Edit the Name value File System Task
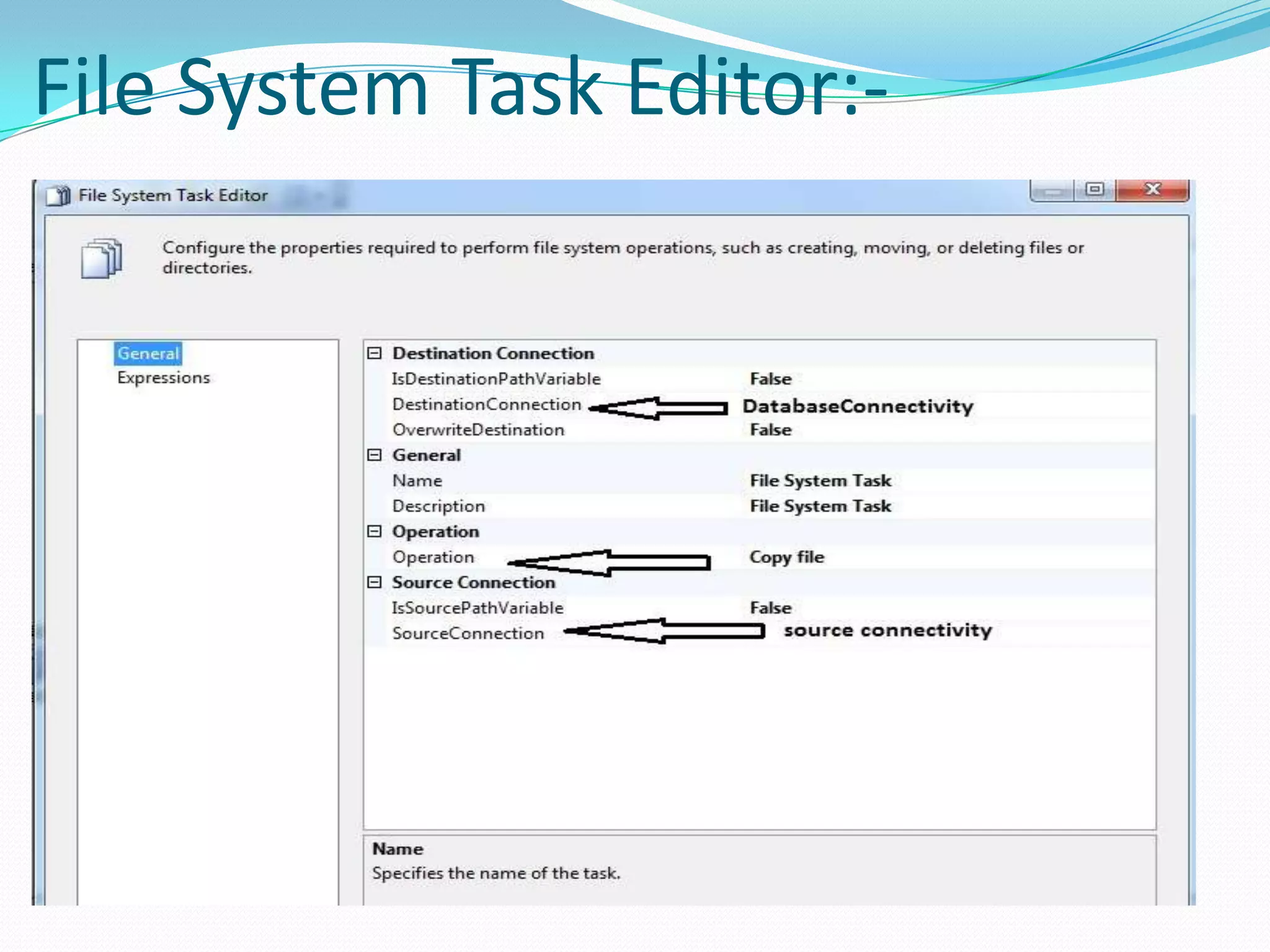 click(x=820, y=480)
